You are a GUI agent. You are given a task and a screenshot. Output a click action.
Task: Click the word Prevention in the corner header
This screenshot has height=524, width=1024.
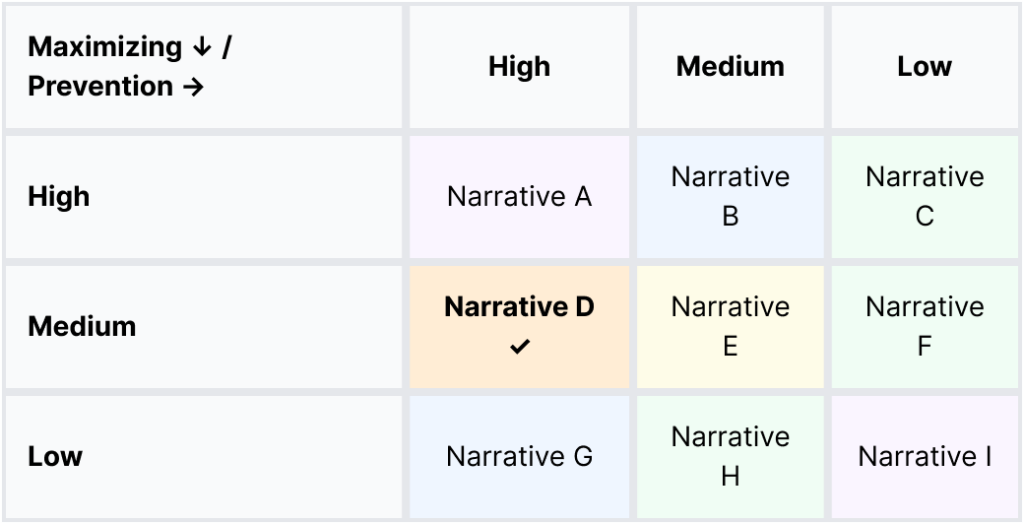click(x=100, y=87)
